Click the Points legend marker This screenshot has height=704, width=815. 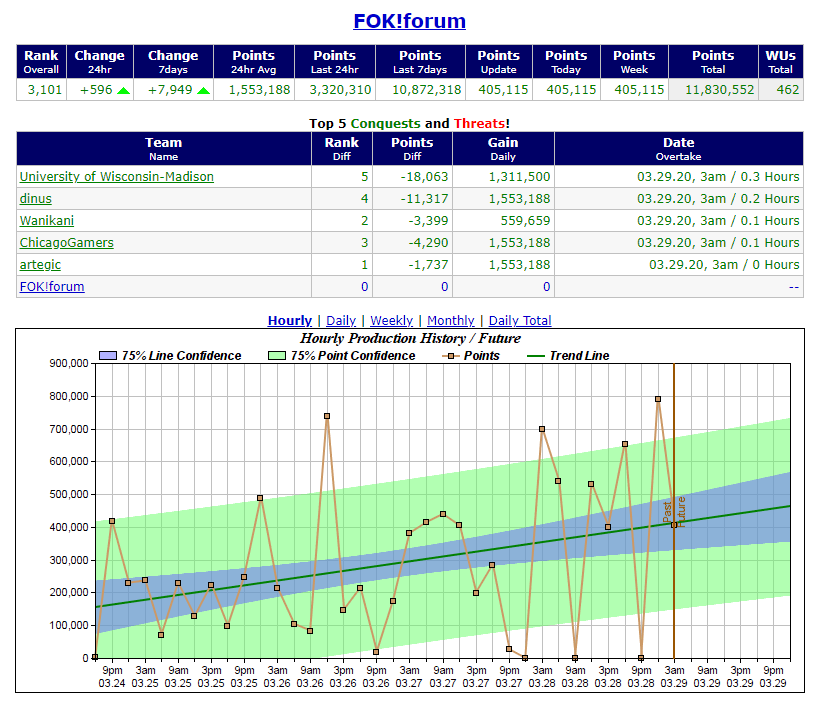click(x=451, y=356)
